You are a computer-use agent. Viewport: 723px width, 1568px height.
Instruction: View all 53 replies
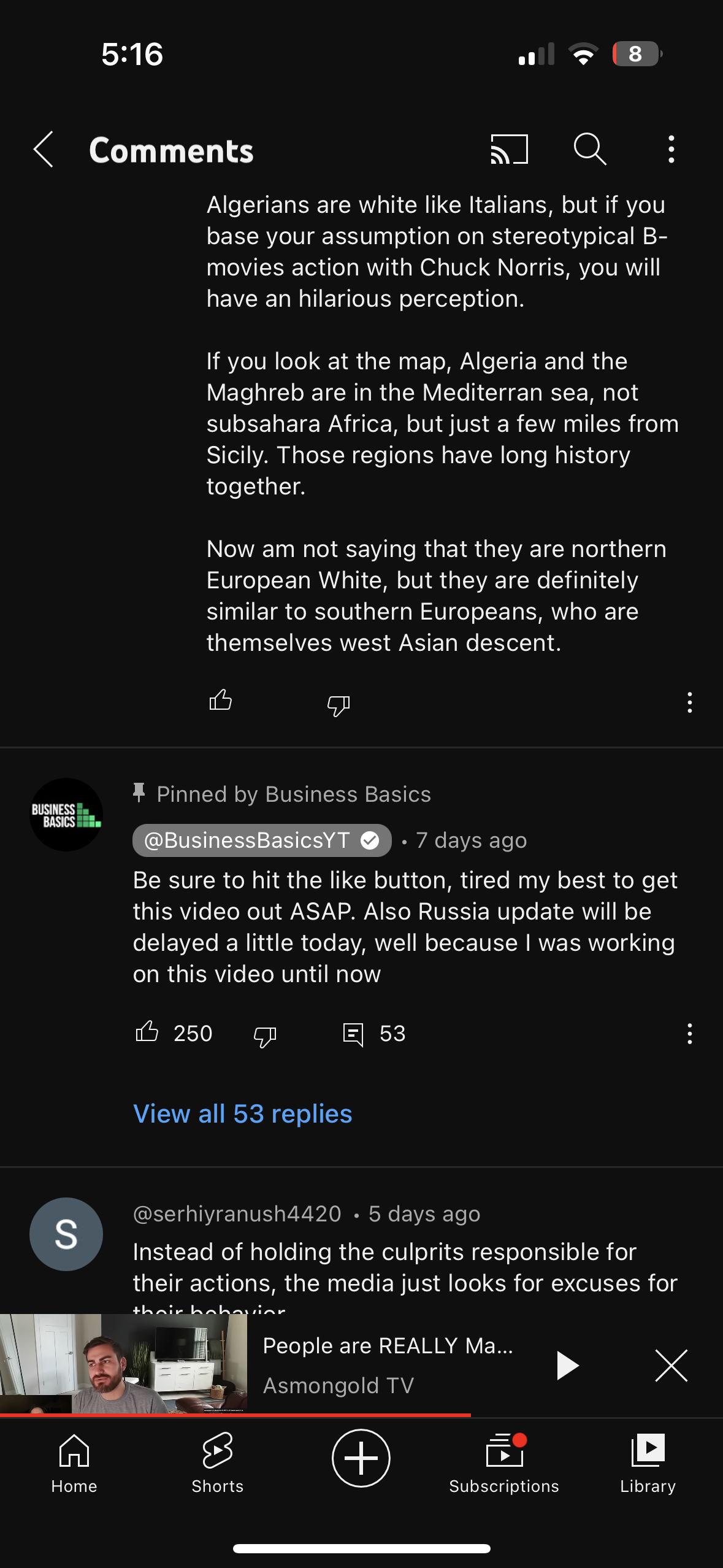(x=243, y=1113)
